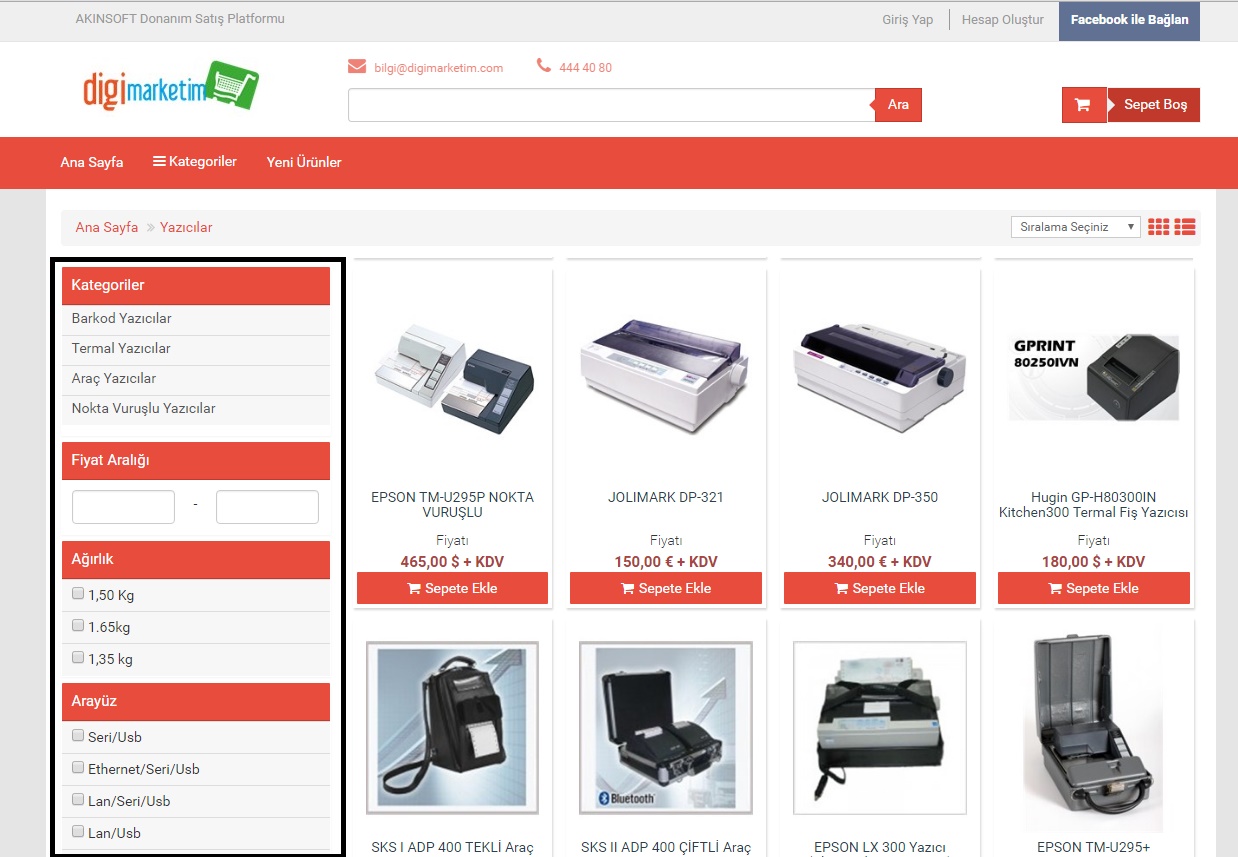Click AKINSOFT Donanım Satış Platformu text
Viewport: 1238px width, 857px height.
[180, 19]
